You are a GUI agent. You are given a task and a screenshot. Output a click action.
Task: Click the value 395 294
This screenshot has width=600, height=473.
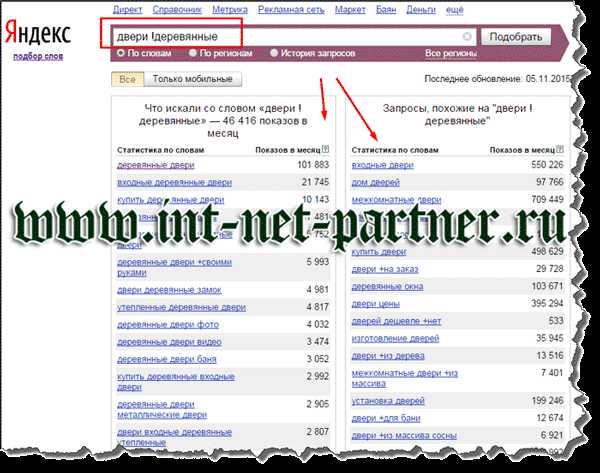(547, 303)
